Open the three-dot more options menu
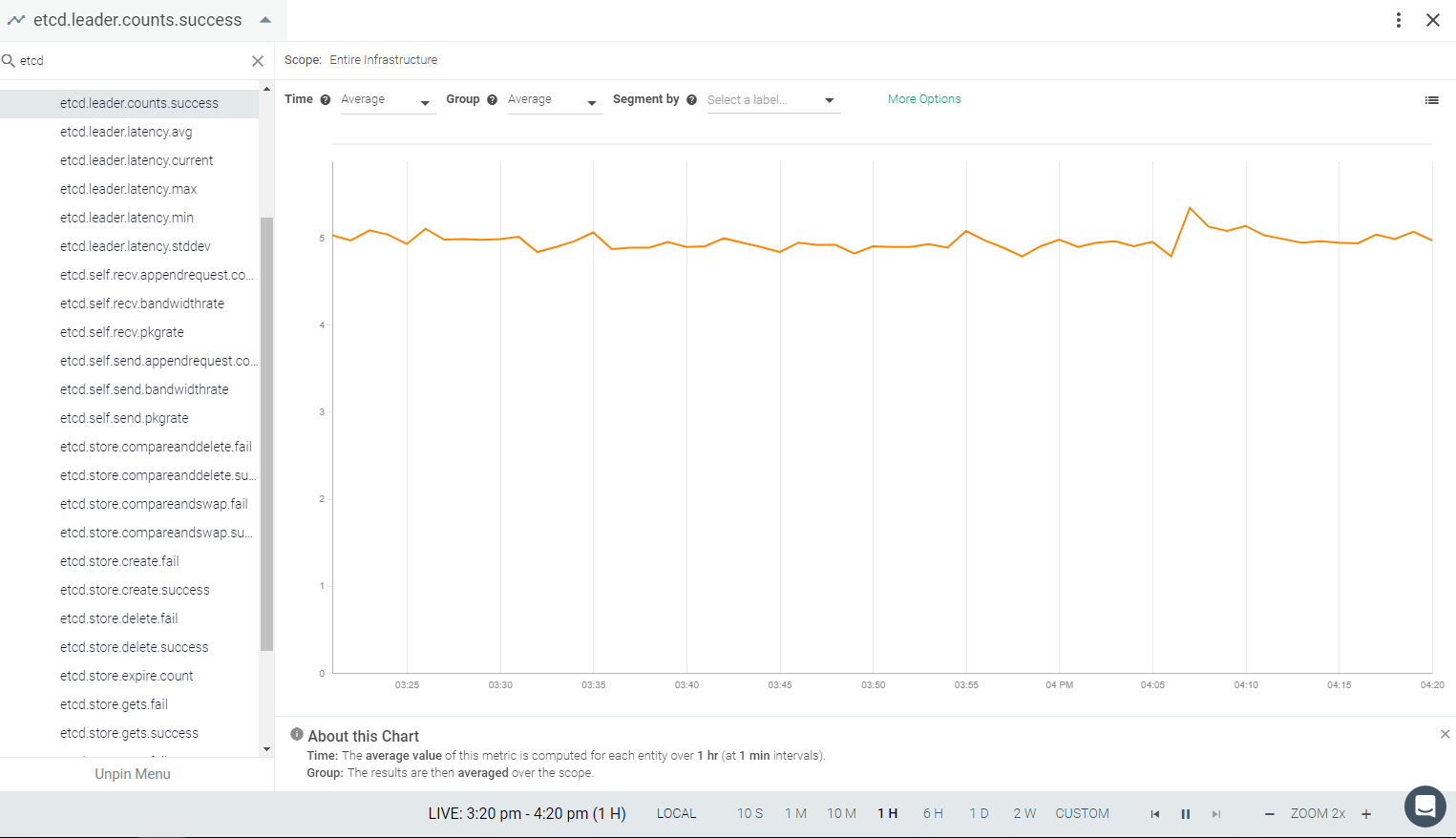The width and height of the screenshot is (1456, 838). [1399, 20]
